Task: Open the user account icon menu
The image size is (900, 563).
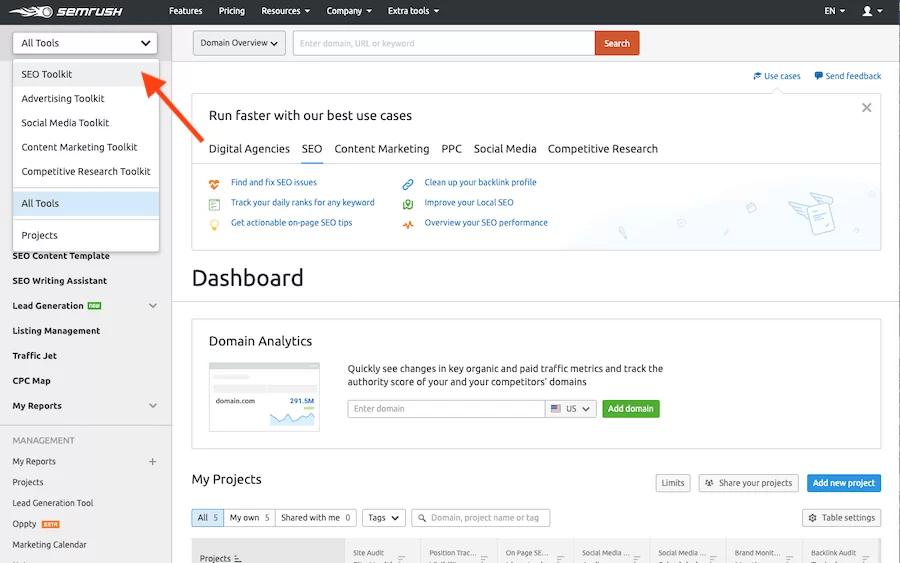Action: tap(872, 11)
